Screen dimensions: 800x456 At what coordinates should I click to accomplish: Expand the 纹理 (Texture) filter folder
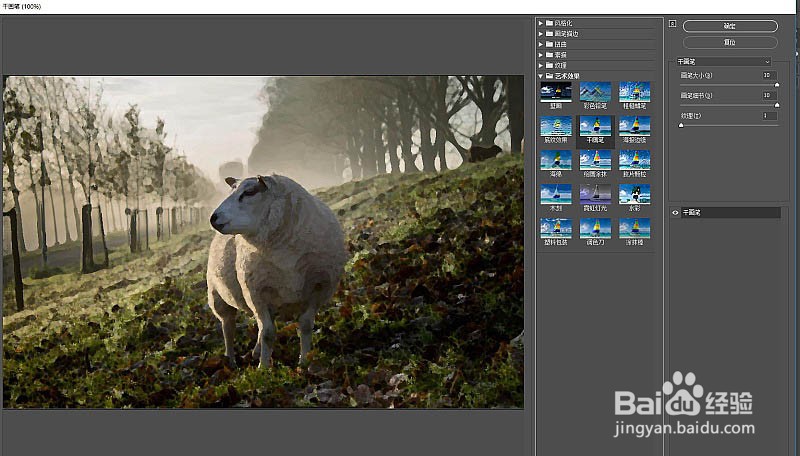click(x=541, y=65)
